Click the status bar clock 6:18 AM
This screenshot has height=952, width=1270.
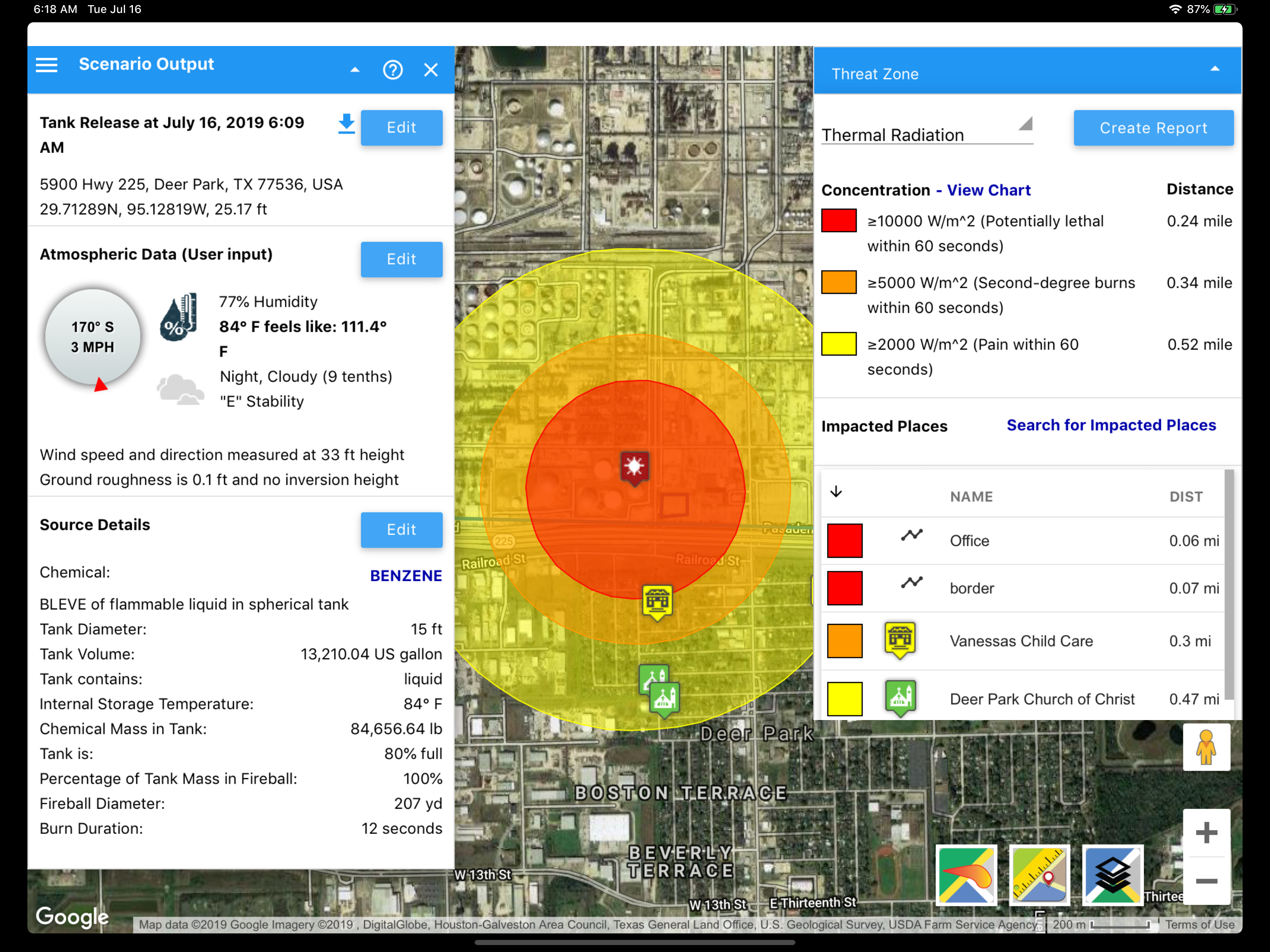[x=55, y=9]
